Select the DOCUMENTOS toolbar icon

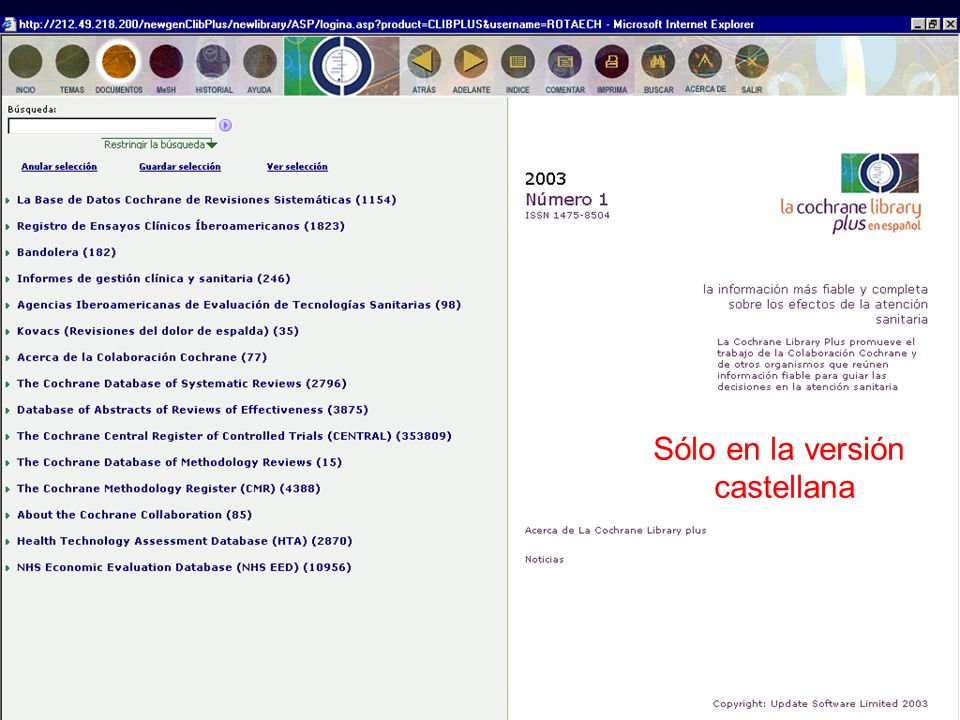119,62
